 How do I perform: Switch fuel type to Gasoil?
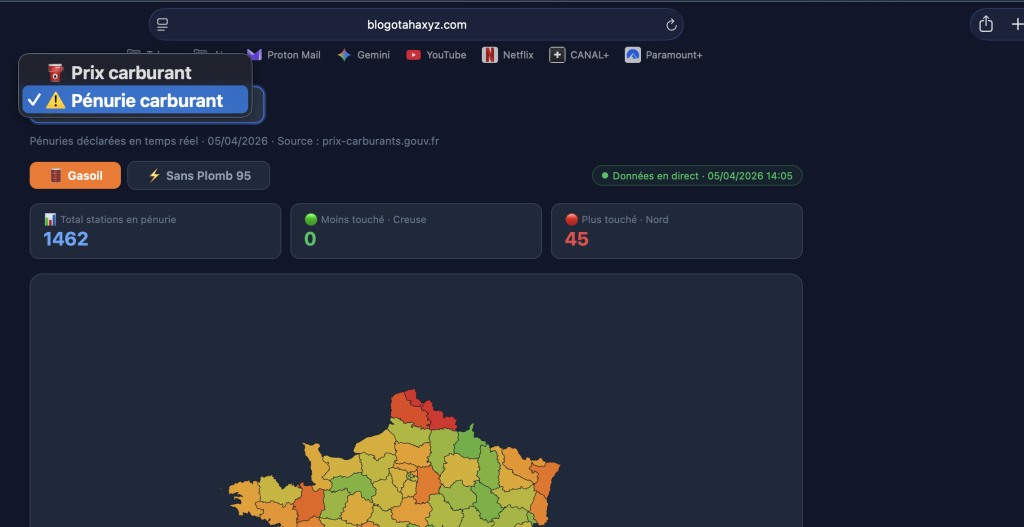click(x=75, y=176)
